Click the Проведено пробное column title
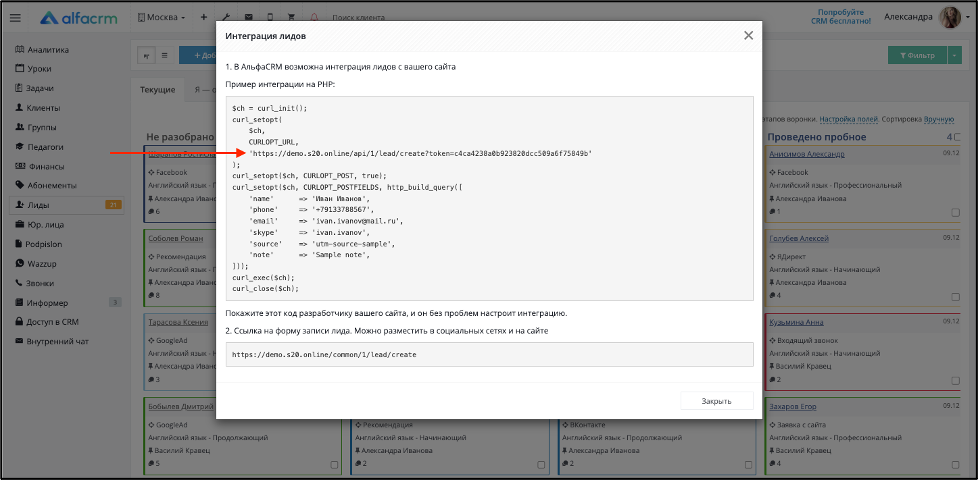 [x=817, y=137]
